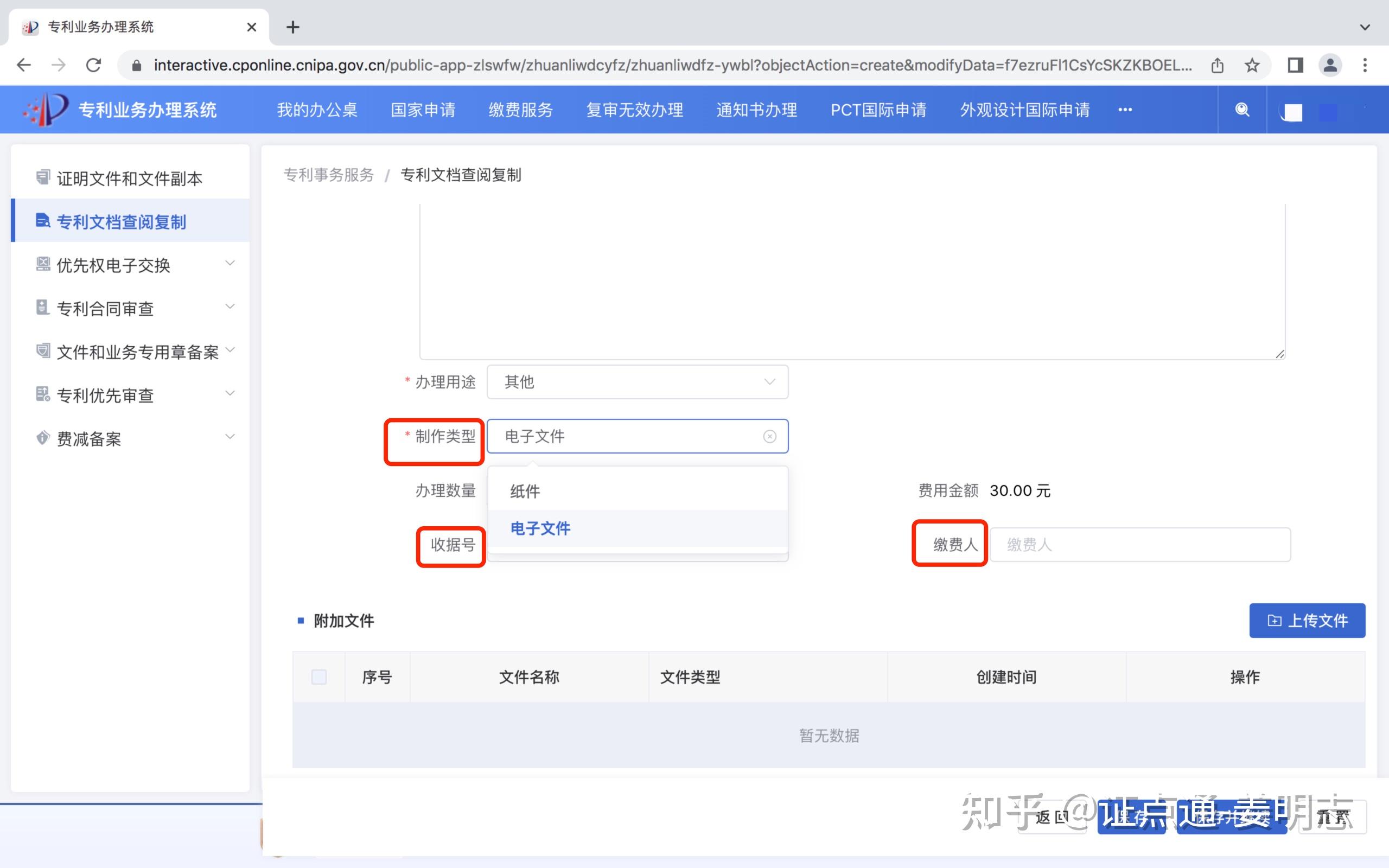Open 国家申请 menu
Screen dimensions: 1389x868
pyautogui.click(x=423, y=110)
